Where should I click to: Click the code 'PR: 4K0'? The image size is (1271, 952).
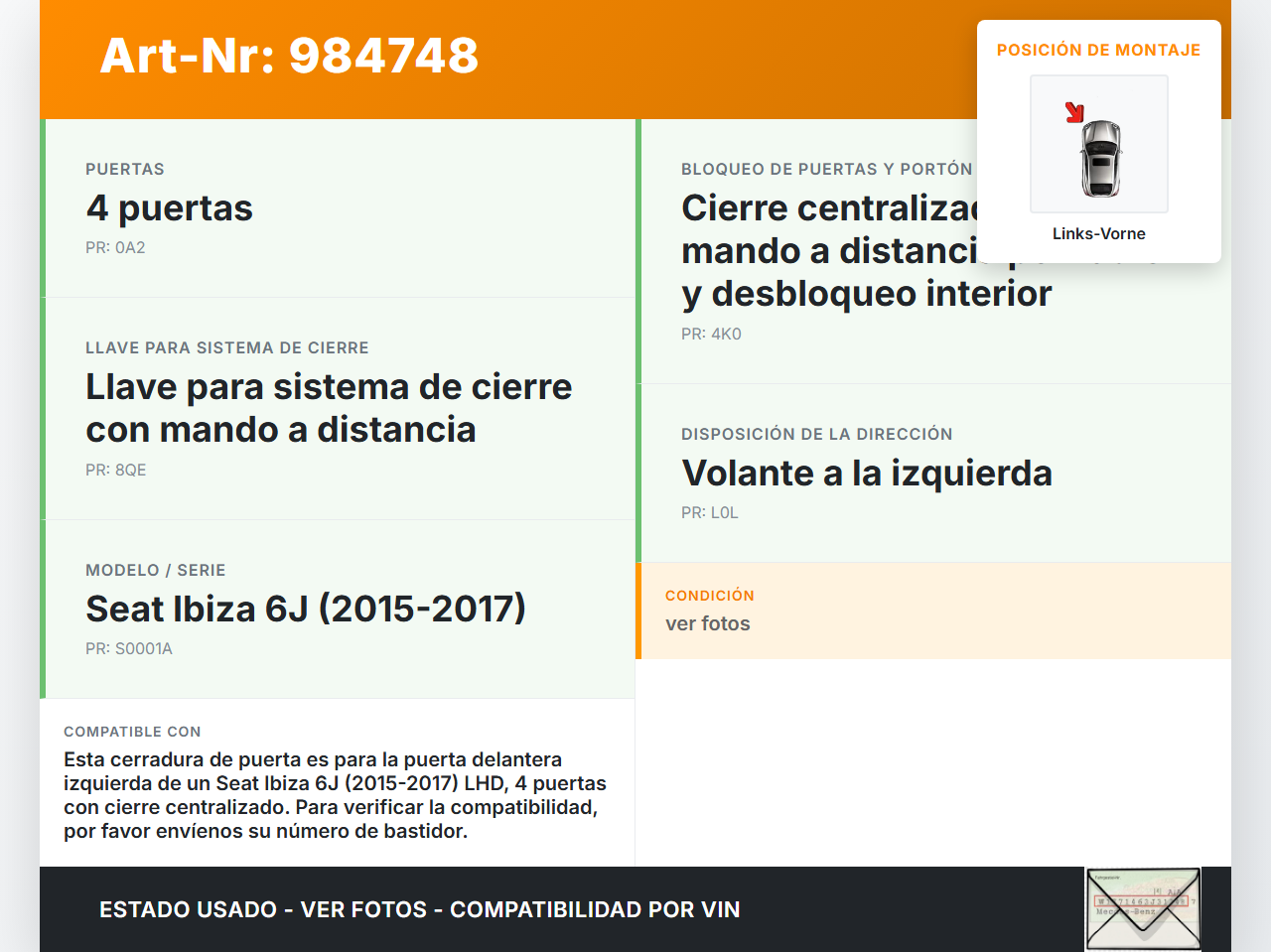(711, 334)
